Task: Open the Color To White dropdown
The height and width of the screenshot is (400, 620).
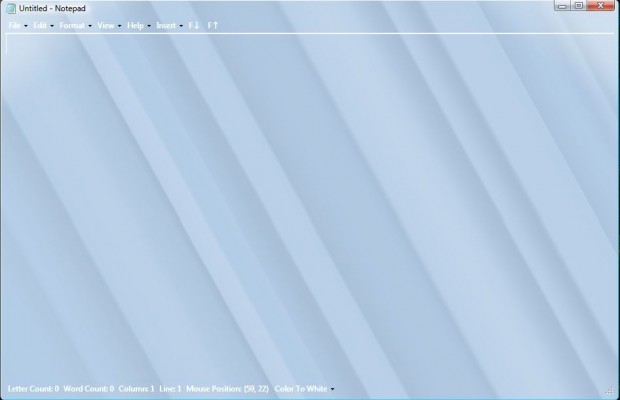Action: (305, 388)
